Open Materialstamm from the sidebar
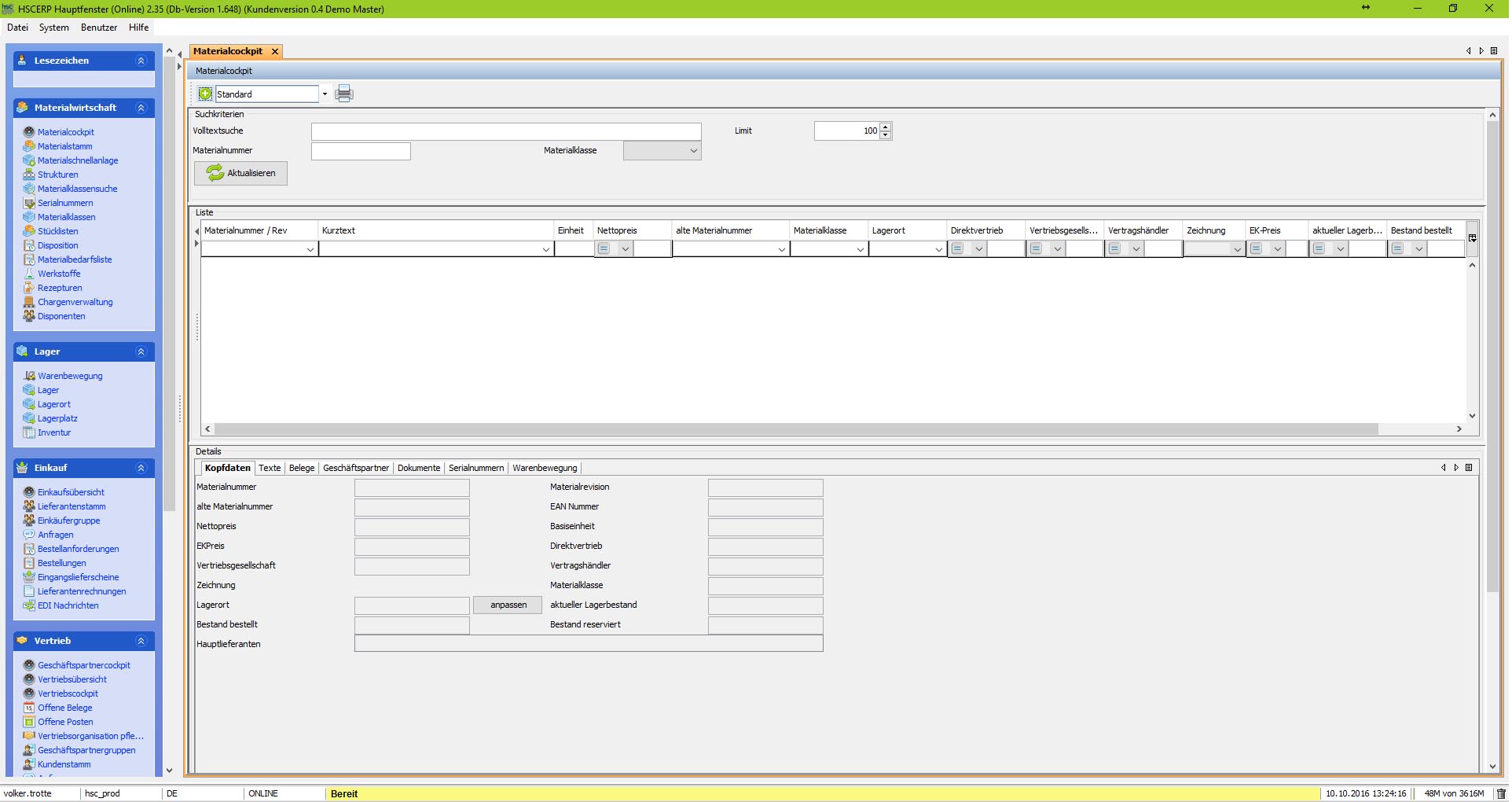This screenshot has height=802, width=1512. point(64,146)
